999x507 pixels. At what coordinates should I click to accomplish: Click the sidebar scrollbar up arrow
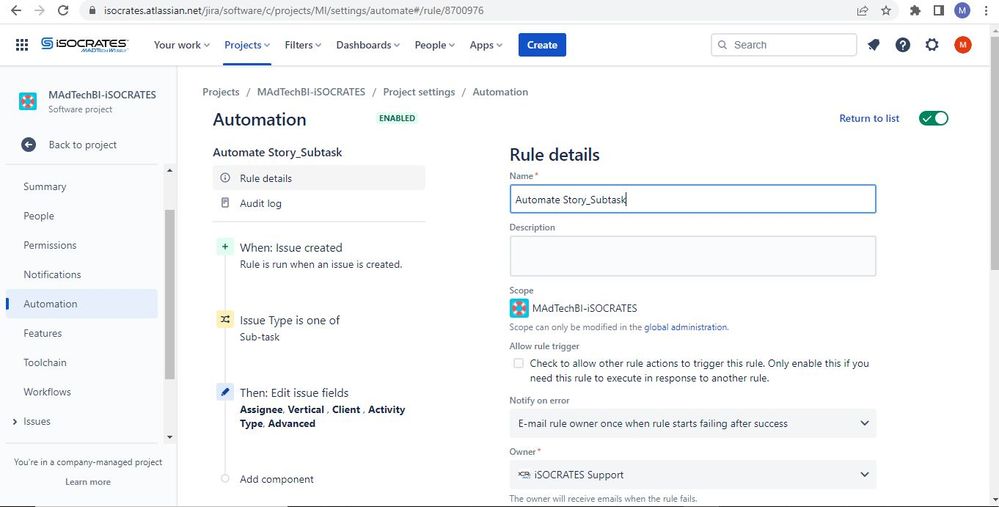click(x=169, y=170)
